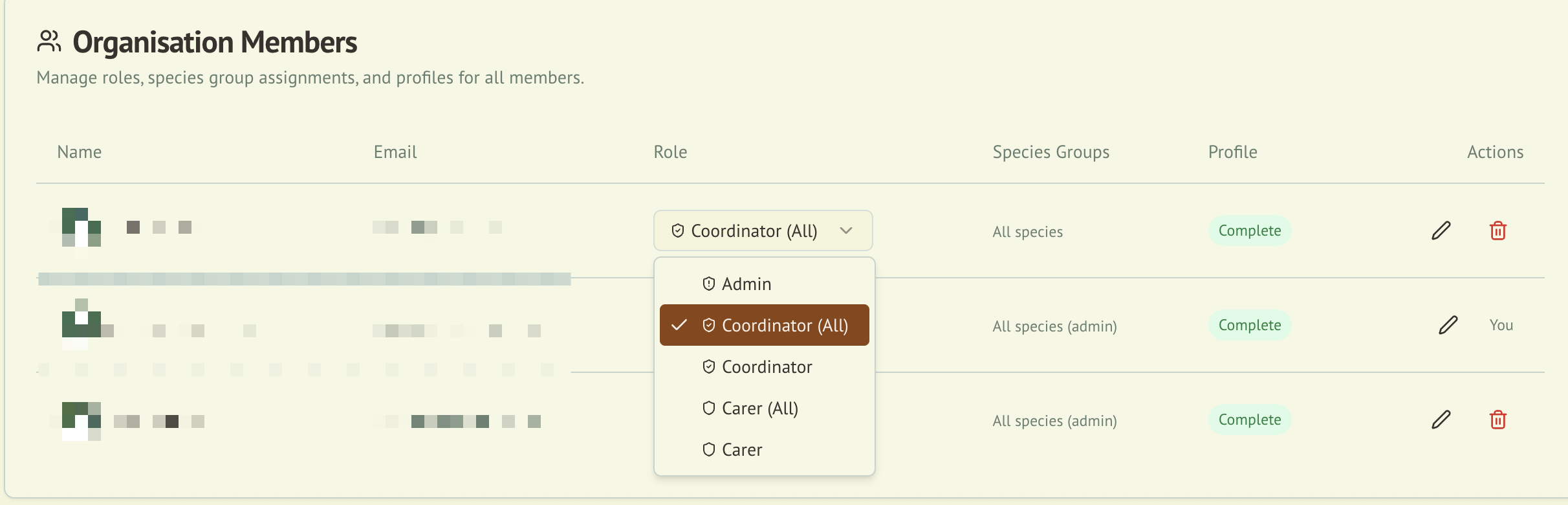The height and width of the screenshot is (505, 1568).
Task: Click the edit pencil in the first member row
Action: tap(1441, 230)
